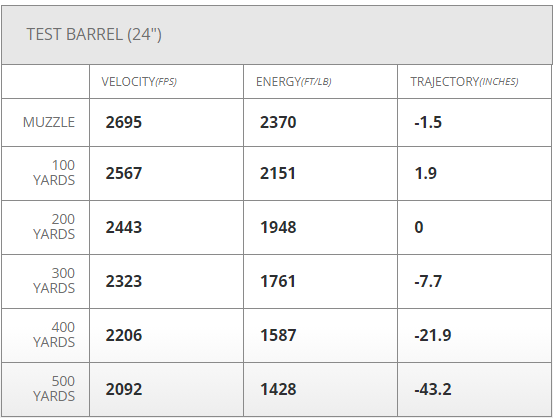Select trajectory value -21.9
553x418 pixels.
pyautogui.click(x=433, y=335)
